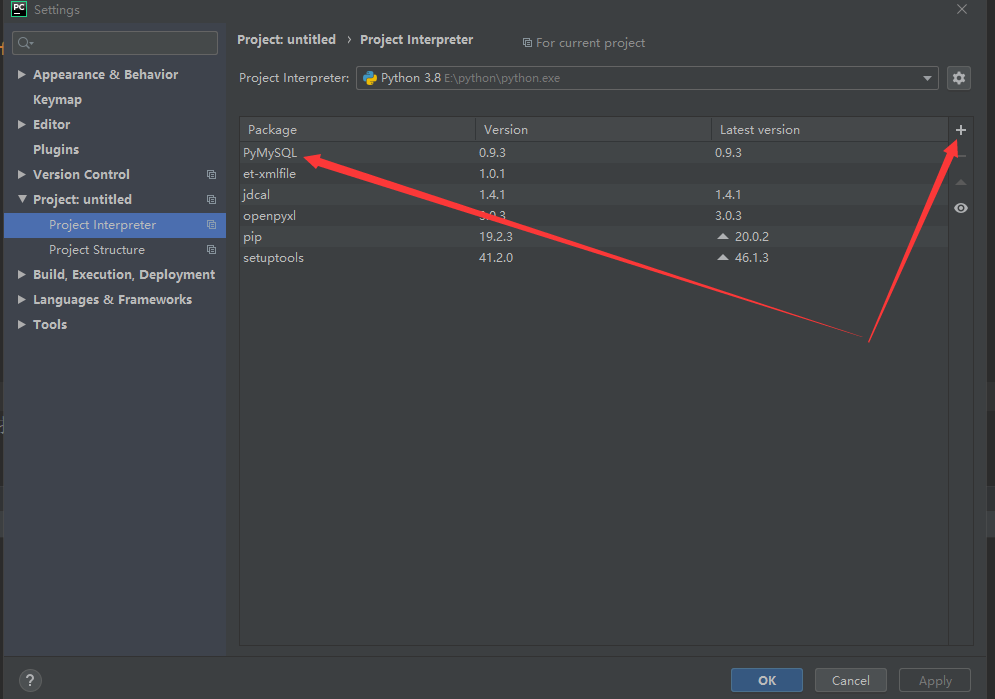The height and width of the screenshot is (699, 995).
Task: Click the search magnifier icon in settings
Action: 25,43
